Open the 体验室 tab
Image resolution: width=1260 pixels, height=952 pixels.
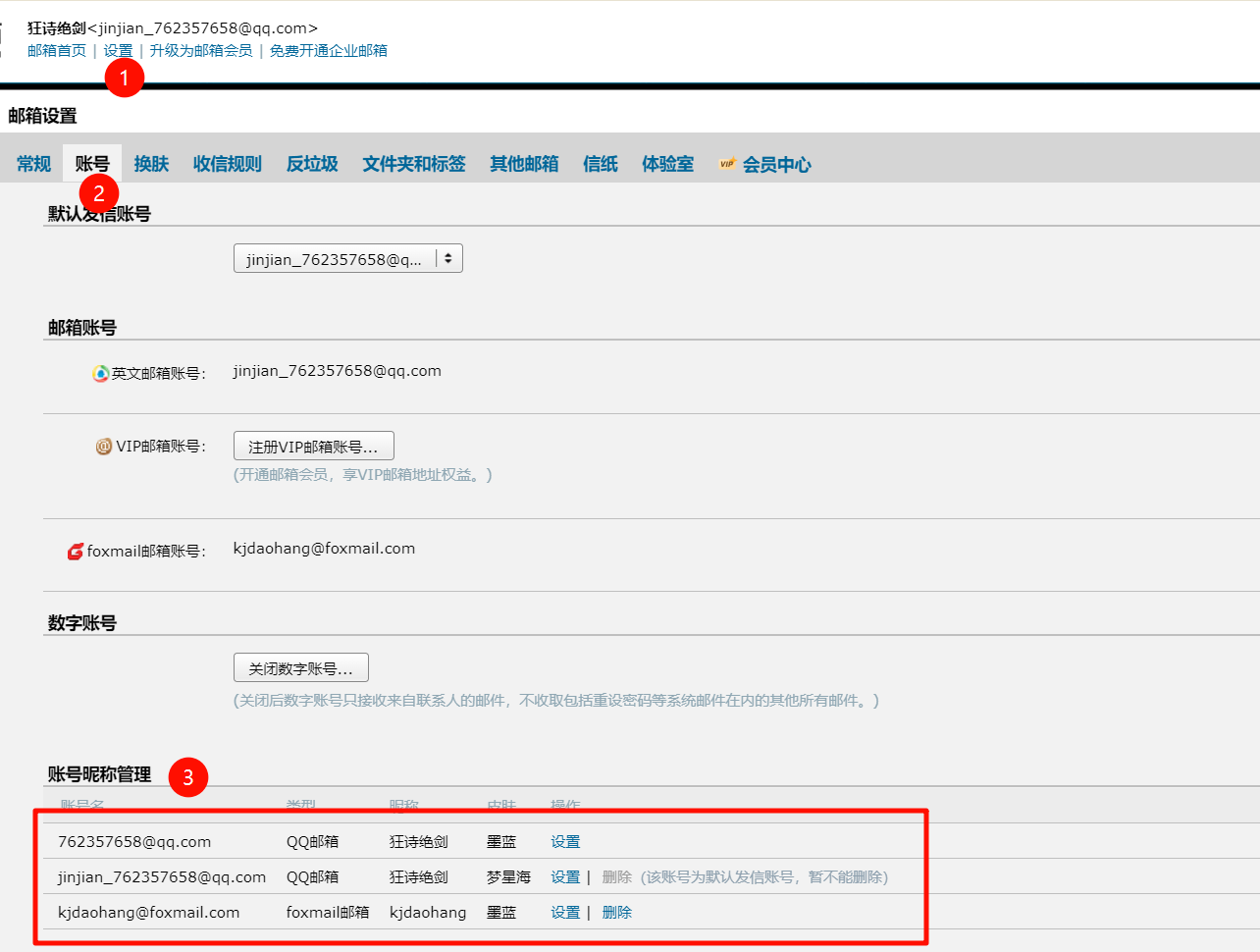click(667, 164)
